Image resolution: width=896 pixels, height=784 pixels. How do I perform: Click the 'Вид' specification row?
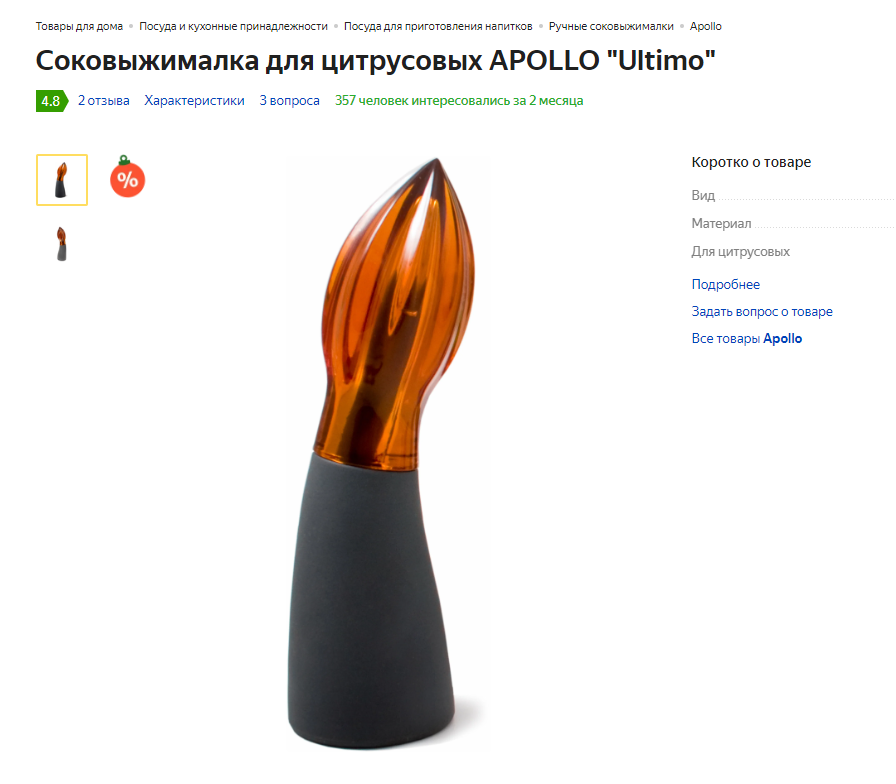[x=793, y=195]
